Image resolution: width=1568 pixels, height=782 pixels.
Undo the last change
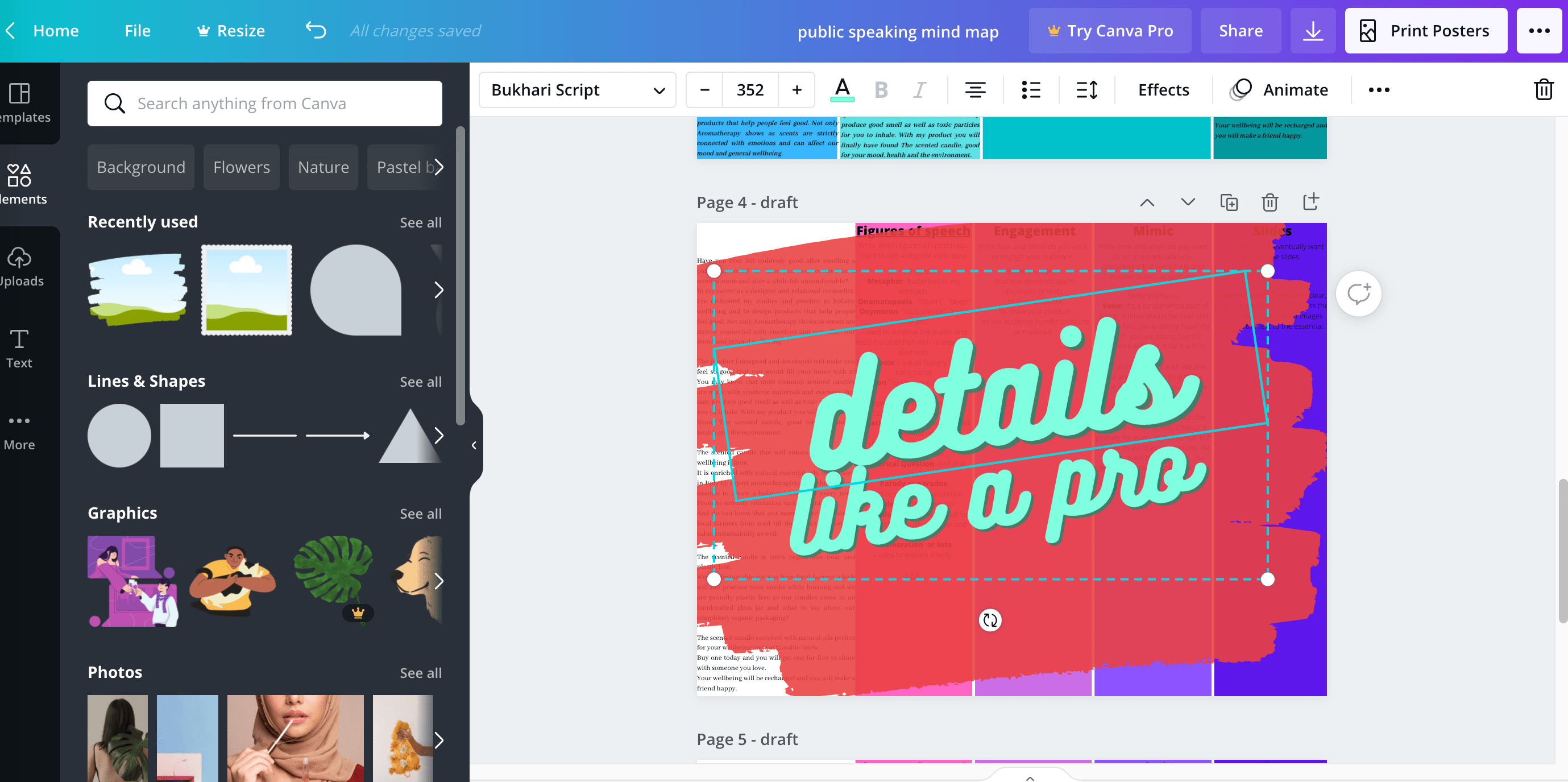pos(316,30)
